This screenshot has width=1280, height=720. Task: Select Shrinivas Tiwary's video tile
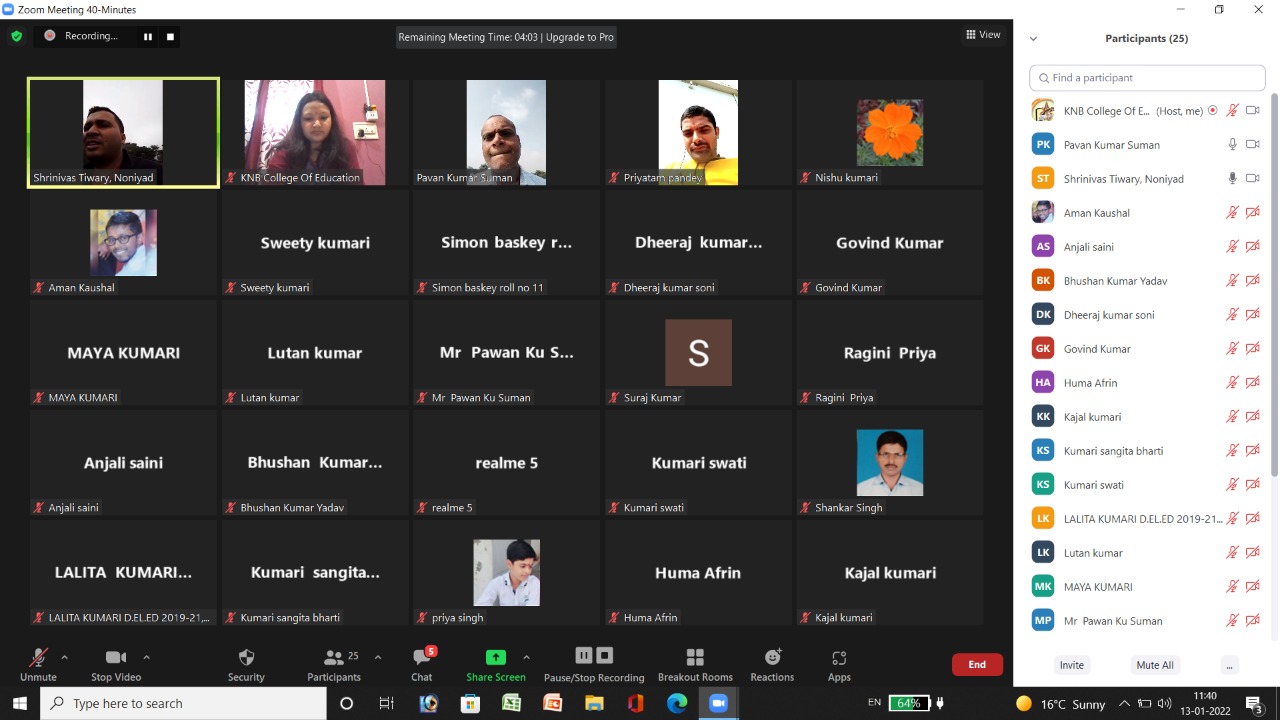click(123, 132)
